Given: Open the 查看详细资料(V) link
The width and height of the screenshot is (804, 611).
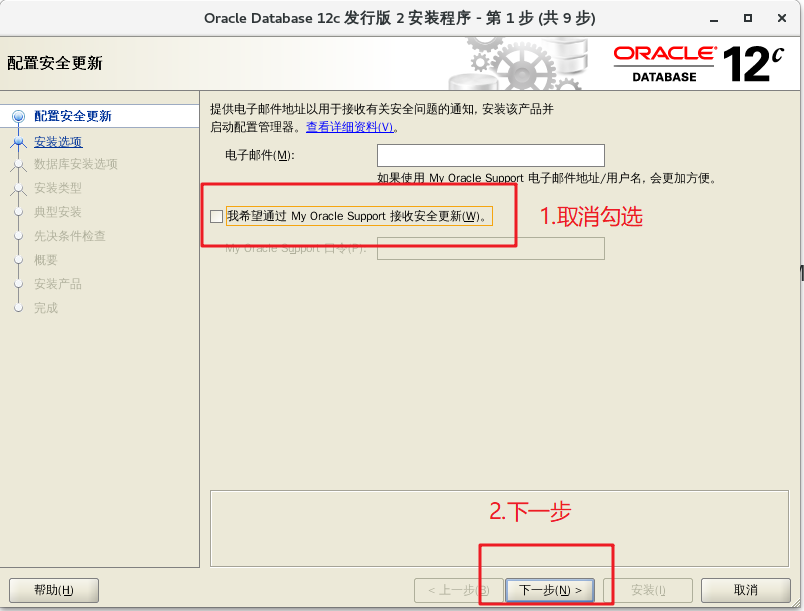Looking at the screenshot, I should (350, 127).
